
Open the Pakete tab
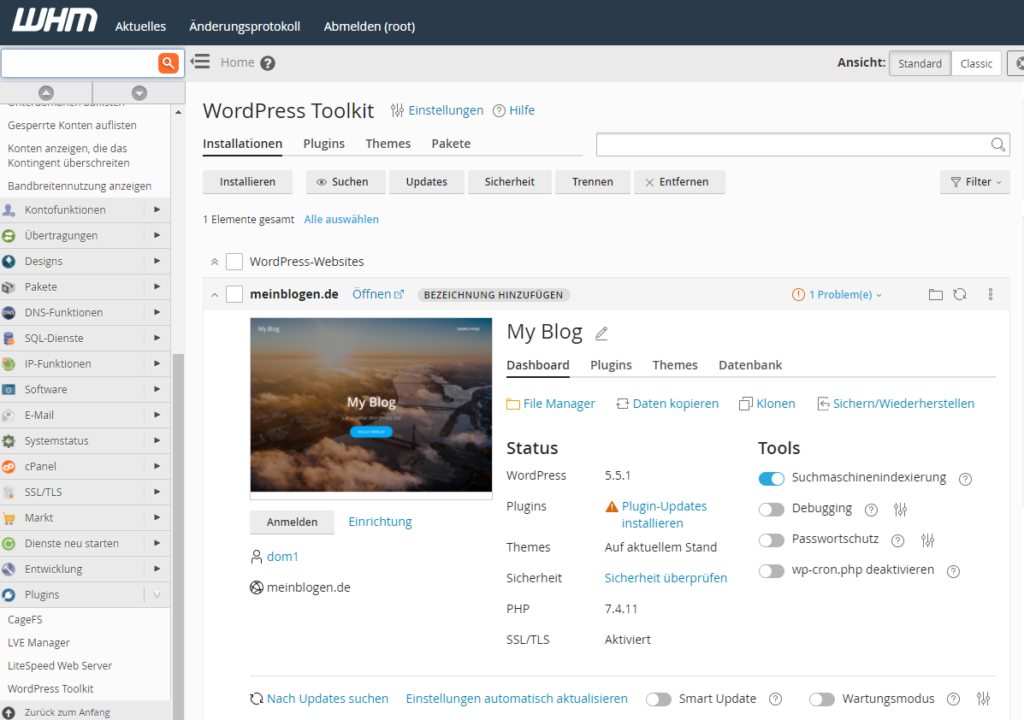451,144
